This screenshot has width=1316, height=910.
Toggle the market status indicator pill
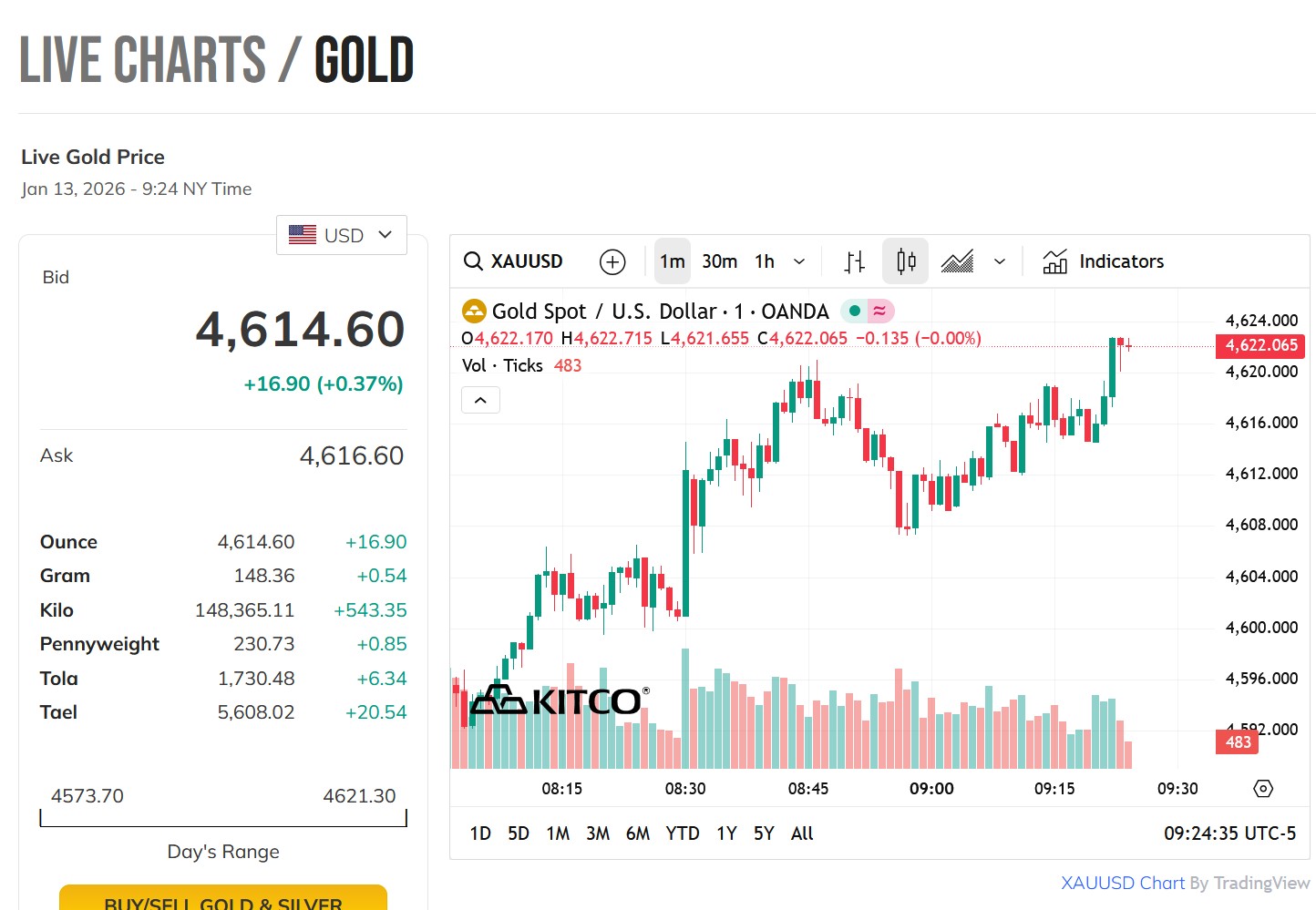click(867, 312)
